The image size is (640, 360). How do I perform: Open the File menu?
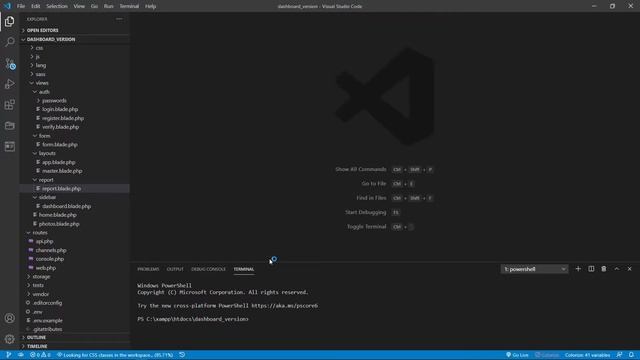click(21, 6)
